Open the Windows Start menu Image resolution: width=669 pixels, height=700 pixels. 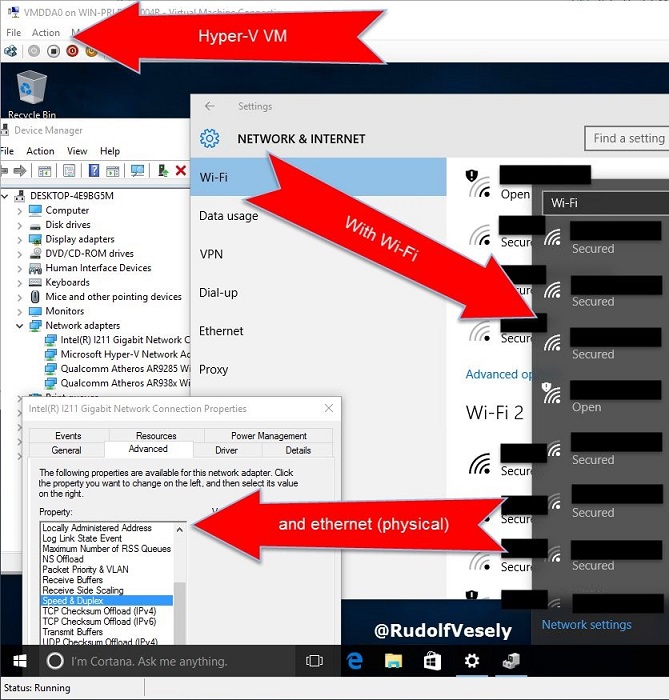point(20,661)
